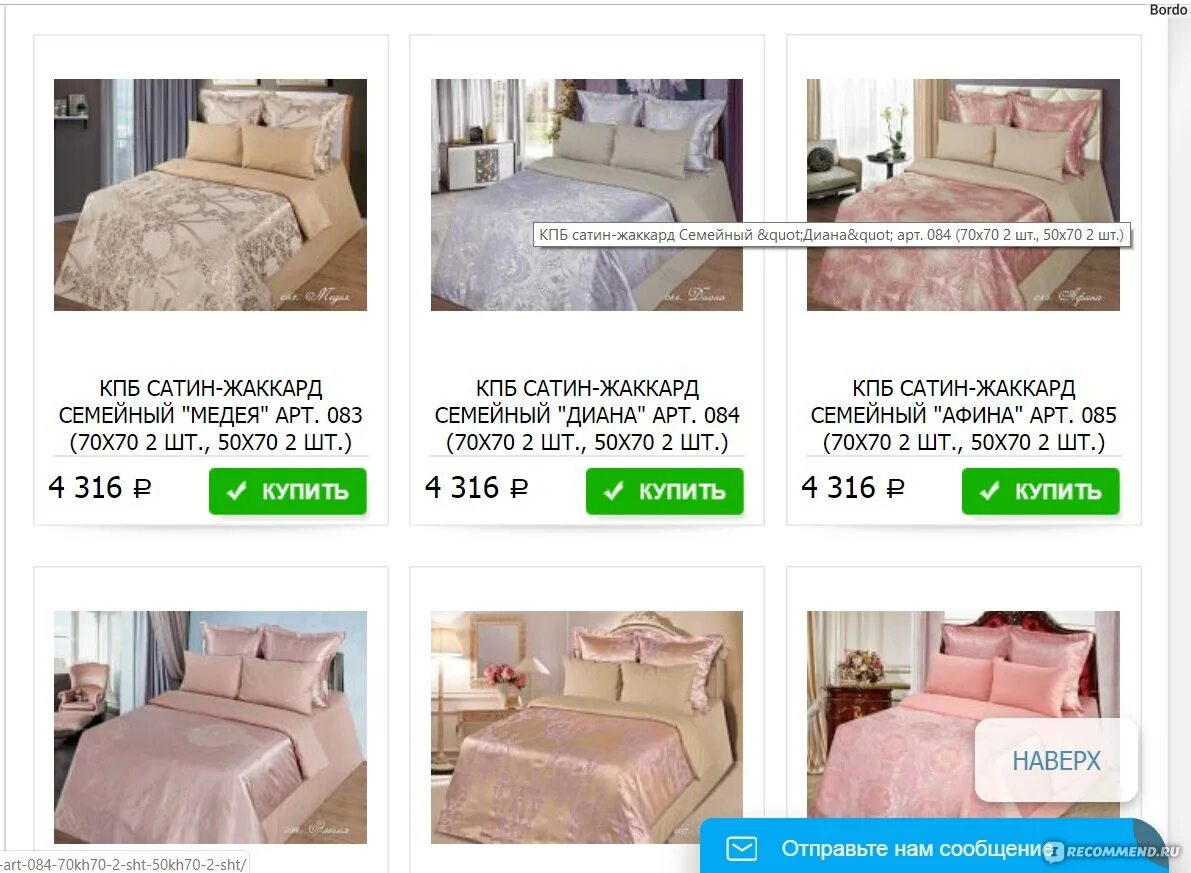Click the 4 316 ₽ price of Медея set
The width and height of the screenshot is (1191, 873).
pos(100,488)
